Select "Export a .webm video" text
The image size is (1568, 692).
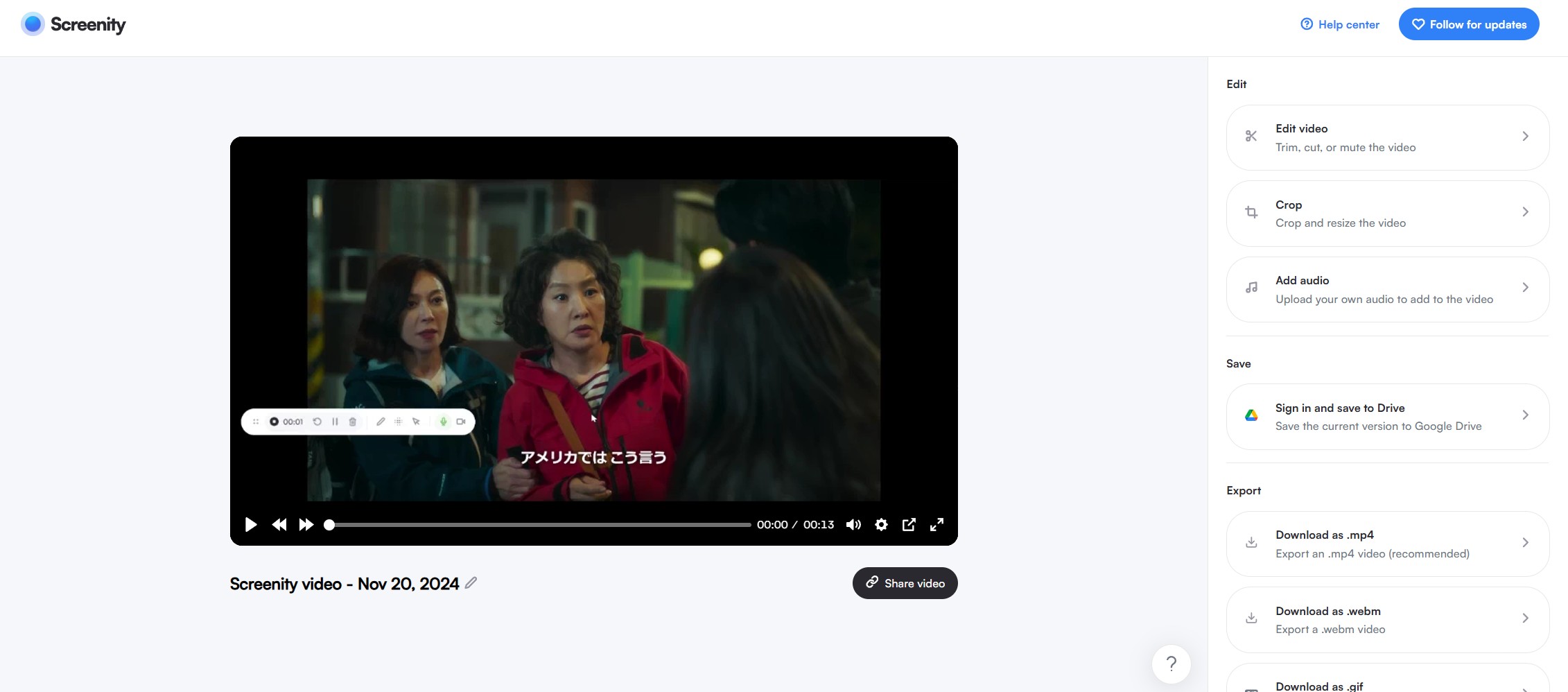[x=1330, y=630]
